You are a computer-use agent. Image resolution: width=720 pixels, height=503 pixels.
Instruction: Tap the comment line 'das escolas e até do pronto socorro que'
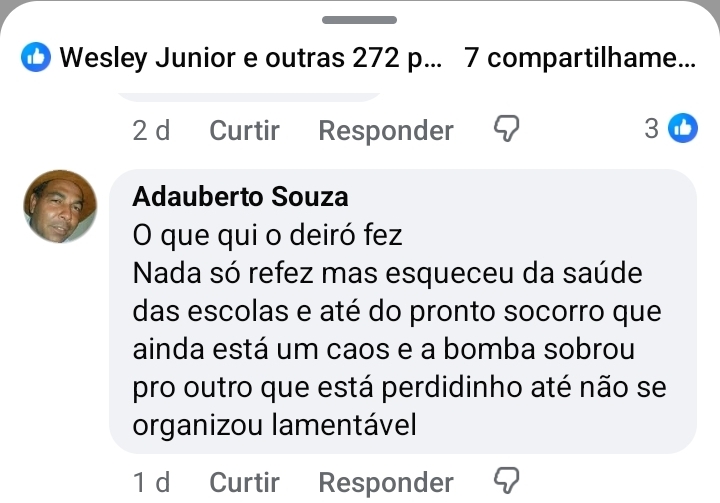(396, 311)
